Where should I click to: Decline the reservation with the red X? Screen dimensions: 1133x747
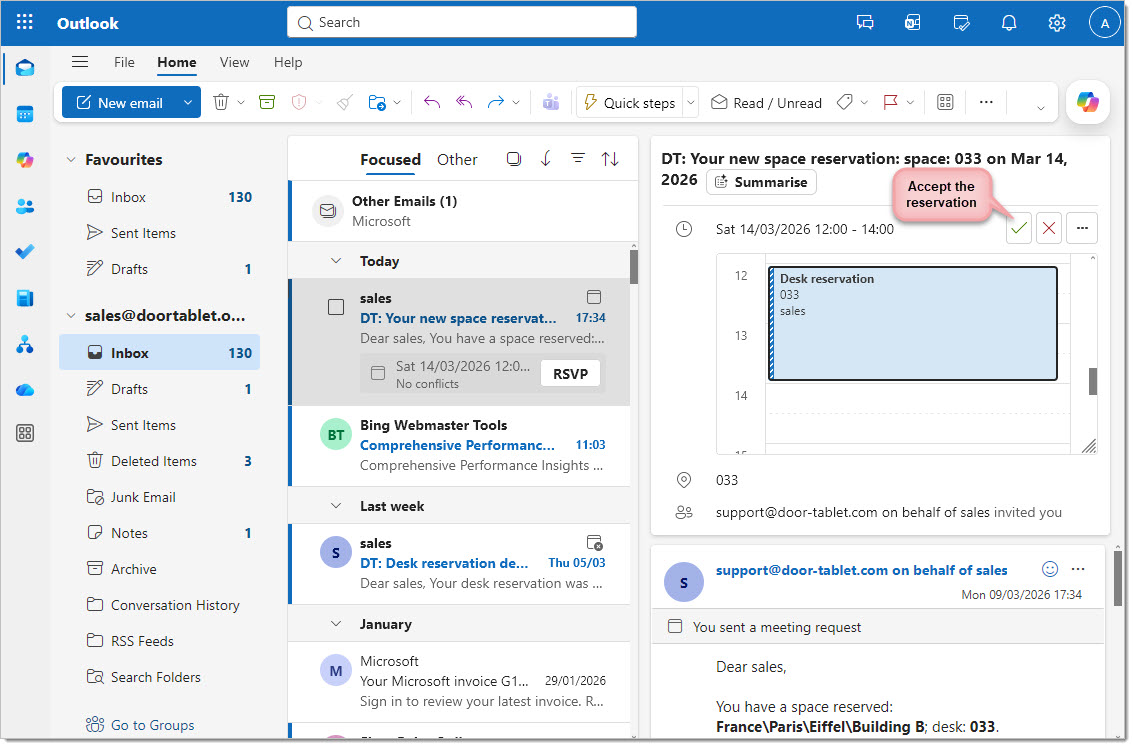click(1049, 229)
